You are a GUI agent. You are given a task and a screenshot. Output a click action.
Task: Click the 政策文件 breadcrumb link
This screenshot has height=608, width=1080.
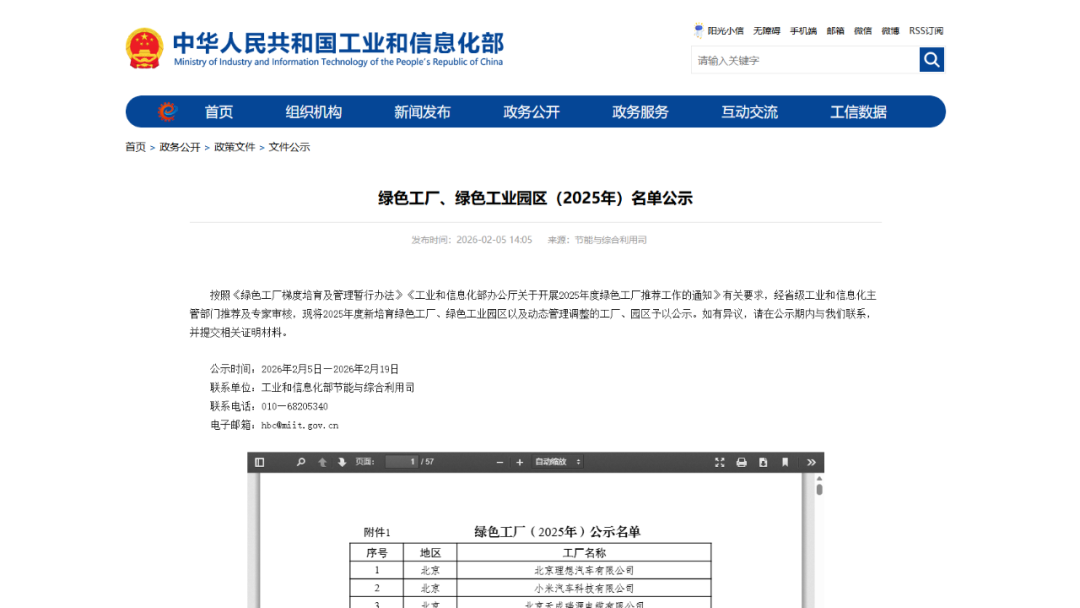pyautogui.click(x=235, y=147)
